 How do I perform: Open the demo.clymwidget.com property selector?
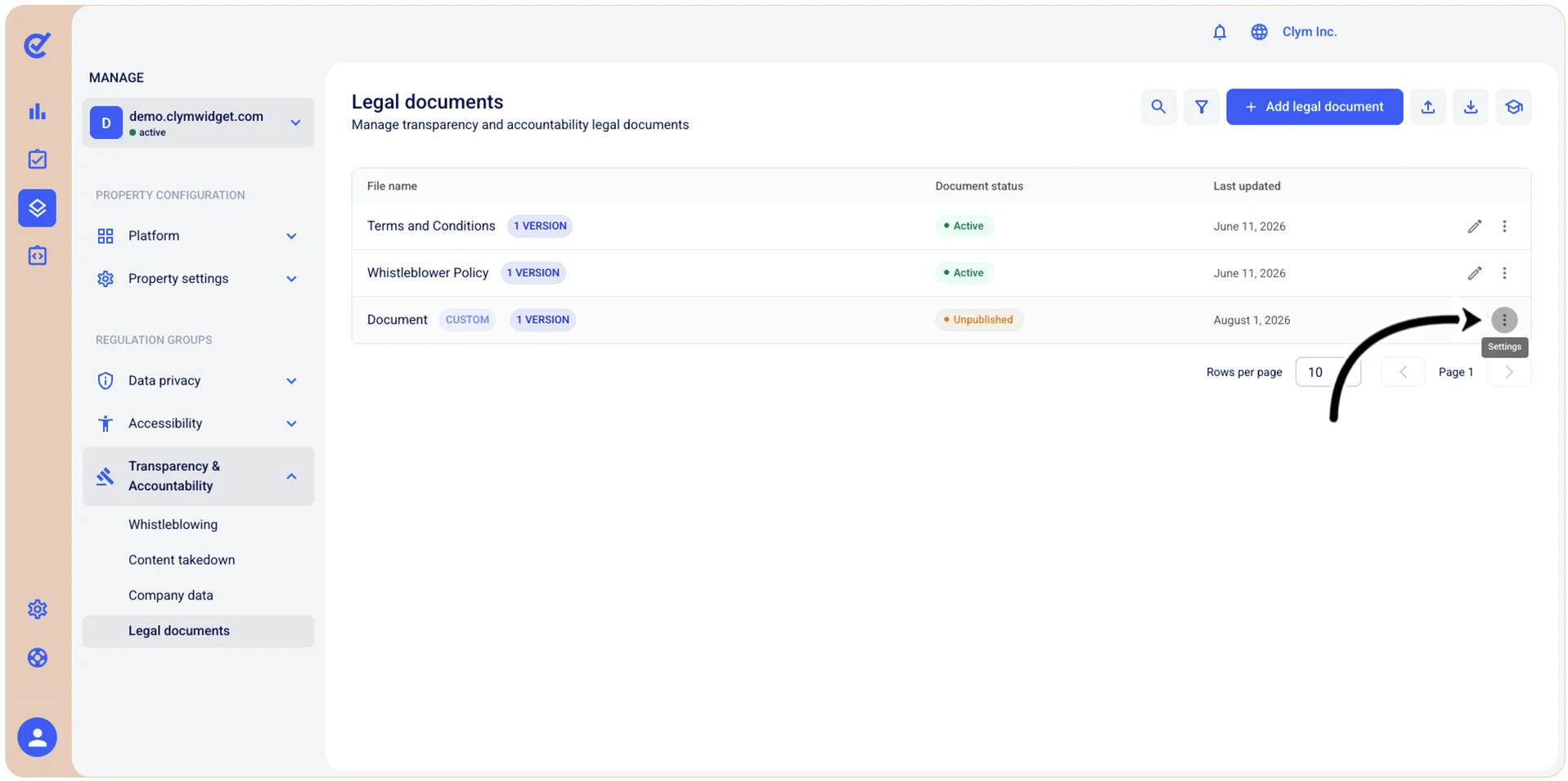198,123
